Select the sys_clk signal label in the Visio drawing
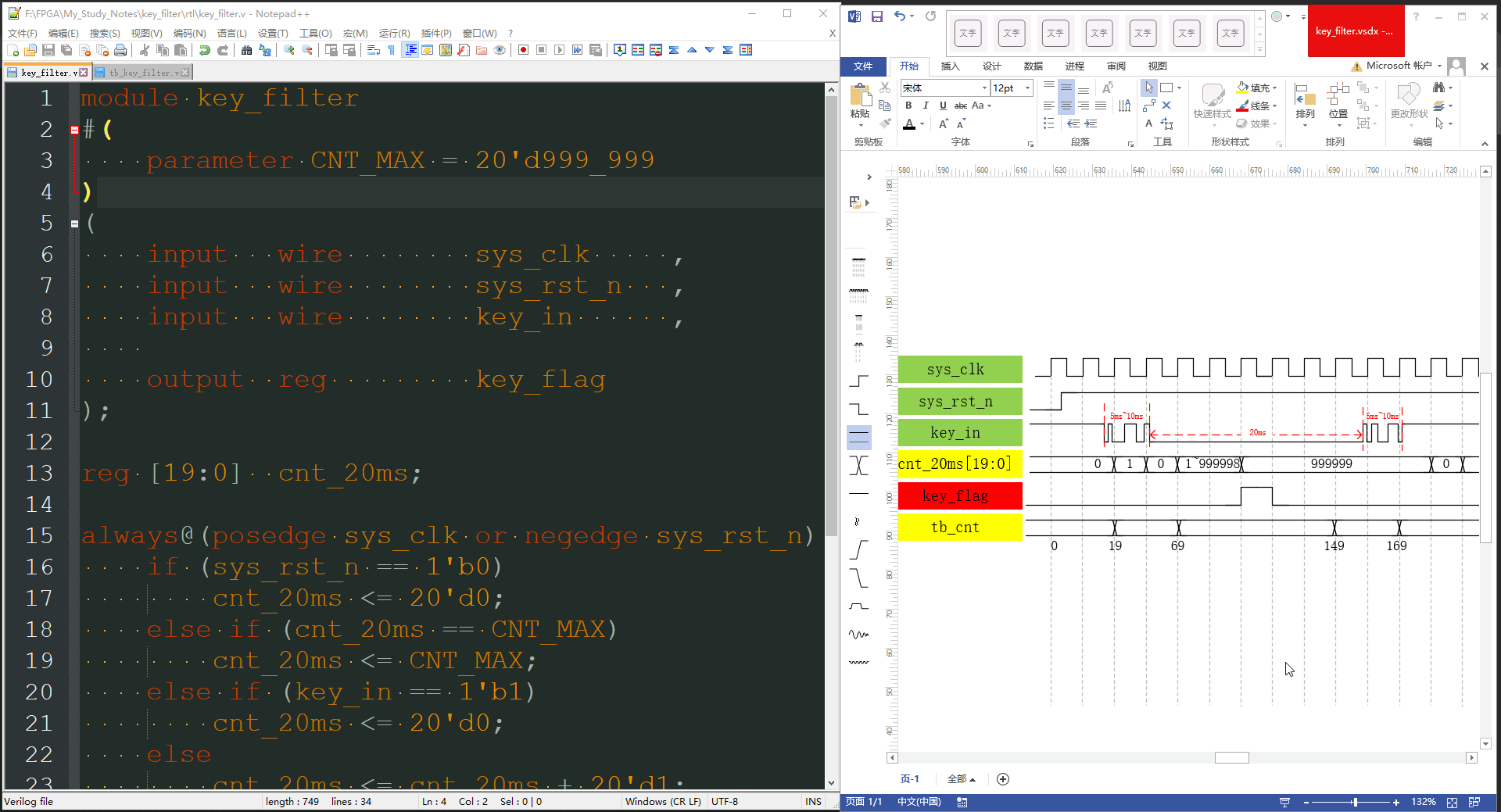Screen dimensions: 1501x812 (x=960, y=369)
